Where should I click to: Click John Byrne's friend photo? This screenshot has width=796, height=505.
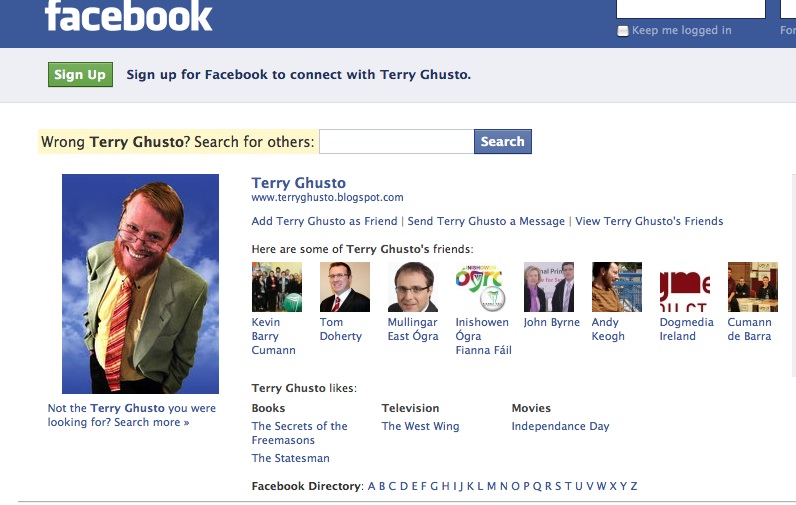[x=549, y=287]
